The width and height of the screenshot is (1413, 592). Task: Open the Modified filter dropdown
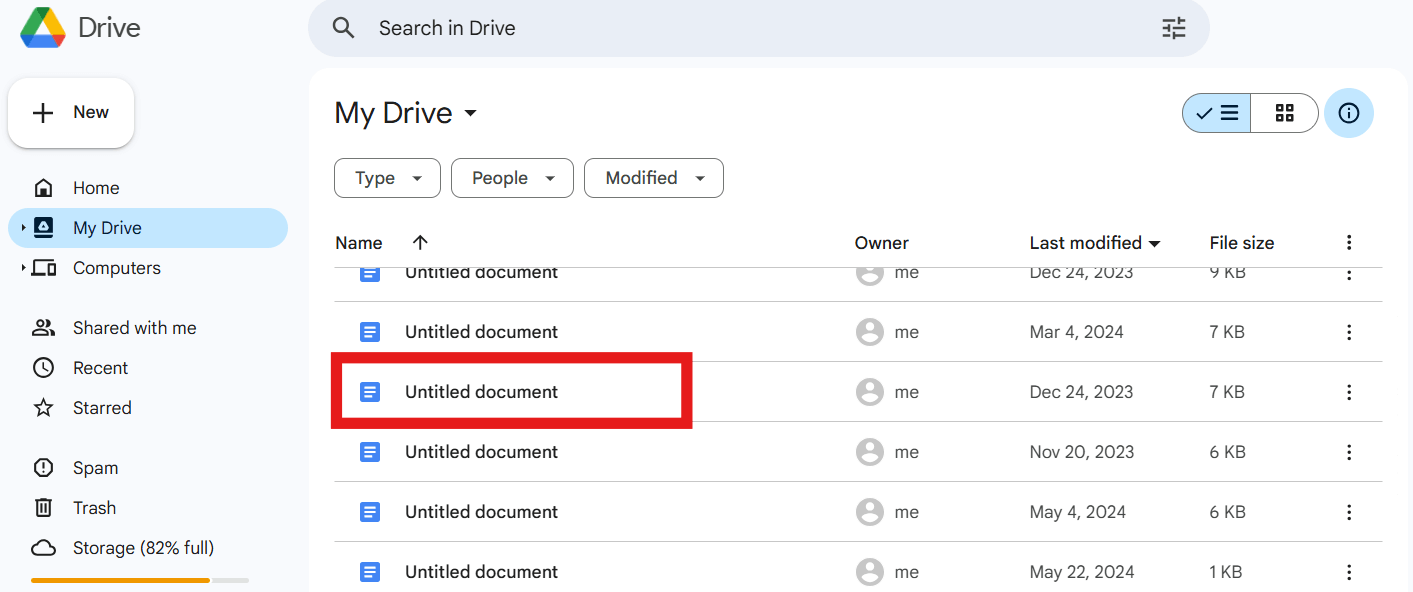653,177
